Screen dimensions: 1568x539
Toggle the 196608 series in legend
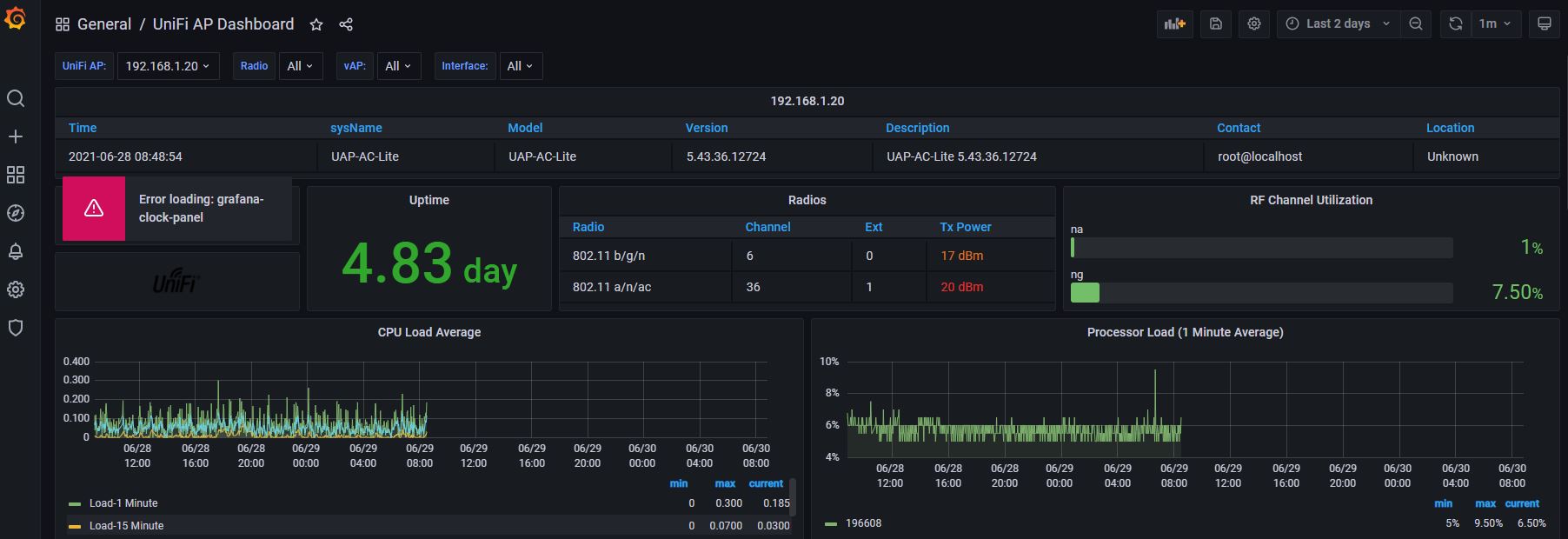coord(863,523)
